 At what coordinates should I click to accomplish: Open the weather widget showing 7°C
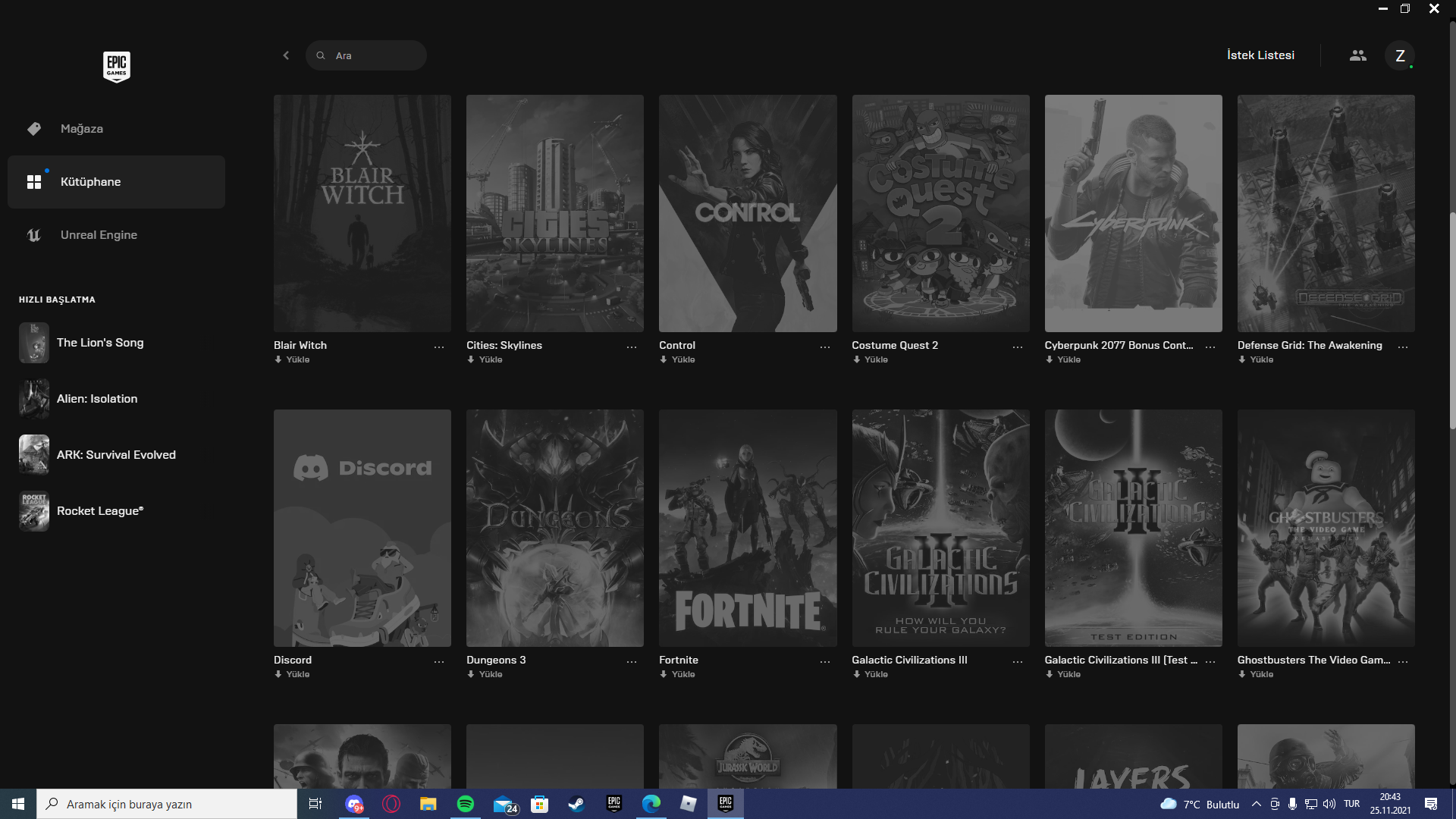[1200, 804]
